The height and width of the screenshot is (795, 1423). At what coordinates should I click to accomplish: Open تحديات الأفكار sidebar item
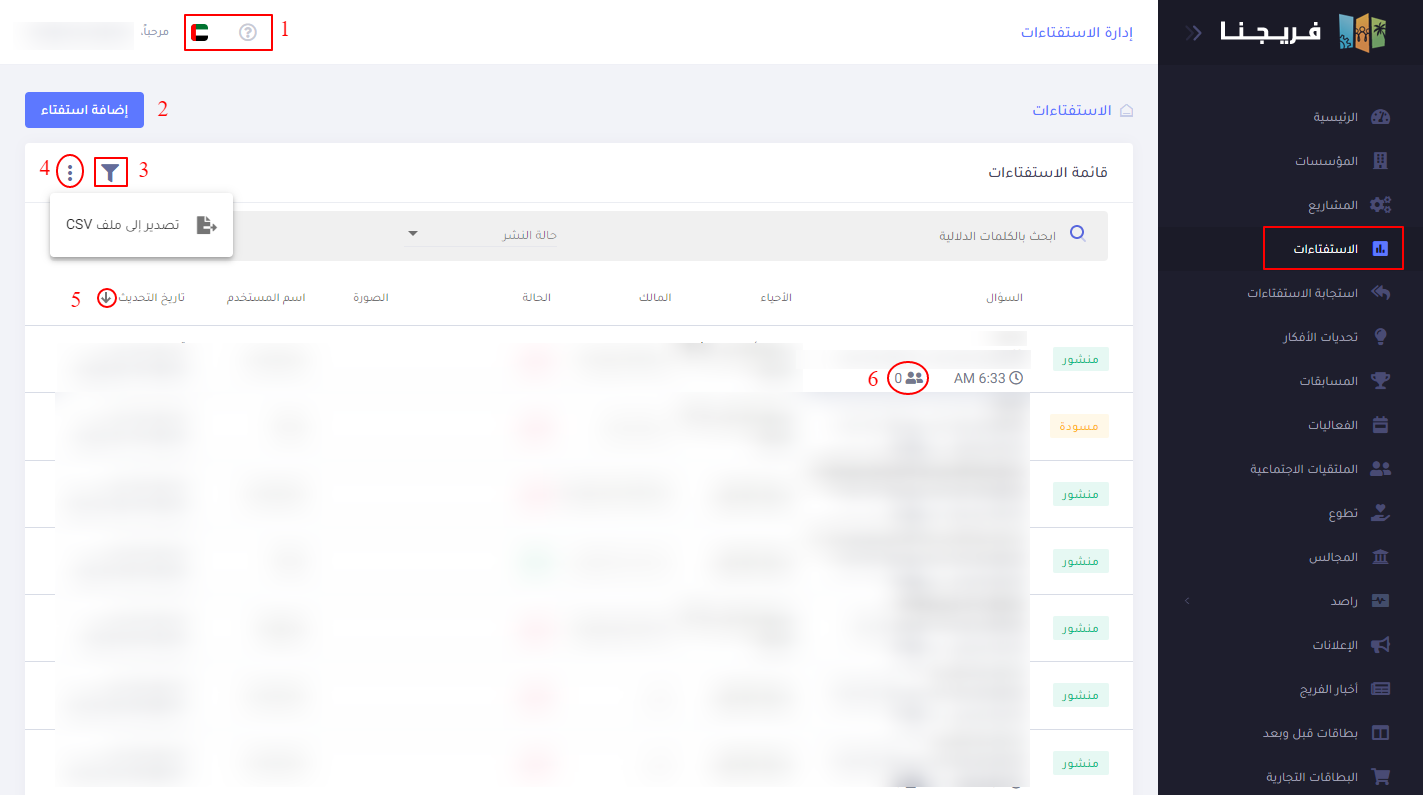coord(1320,337)
